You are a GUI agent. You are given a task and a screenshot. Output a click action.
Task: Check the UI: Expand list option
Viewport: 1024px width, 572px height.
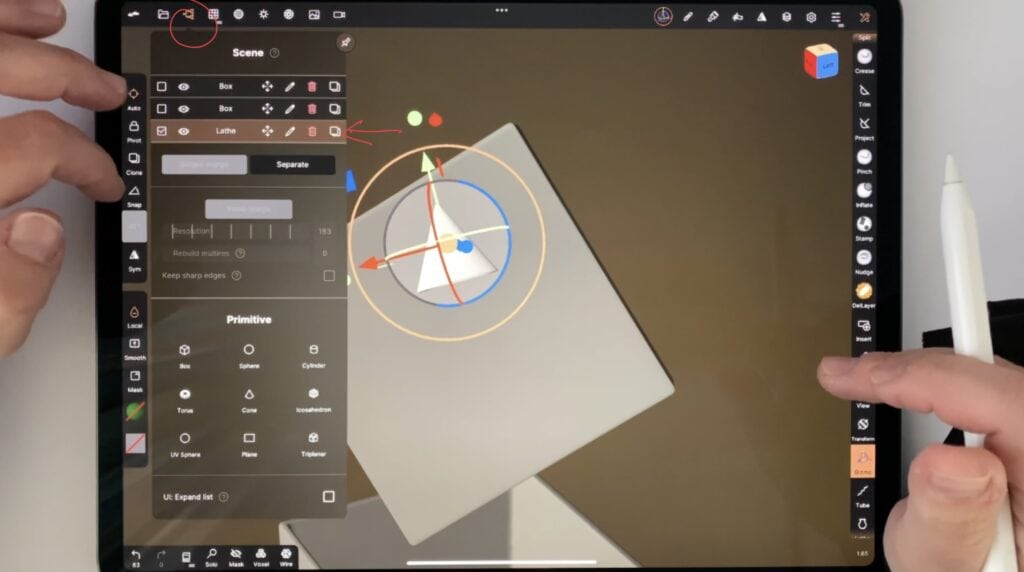tap(328, 496)
